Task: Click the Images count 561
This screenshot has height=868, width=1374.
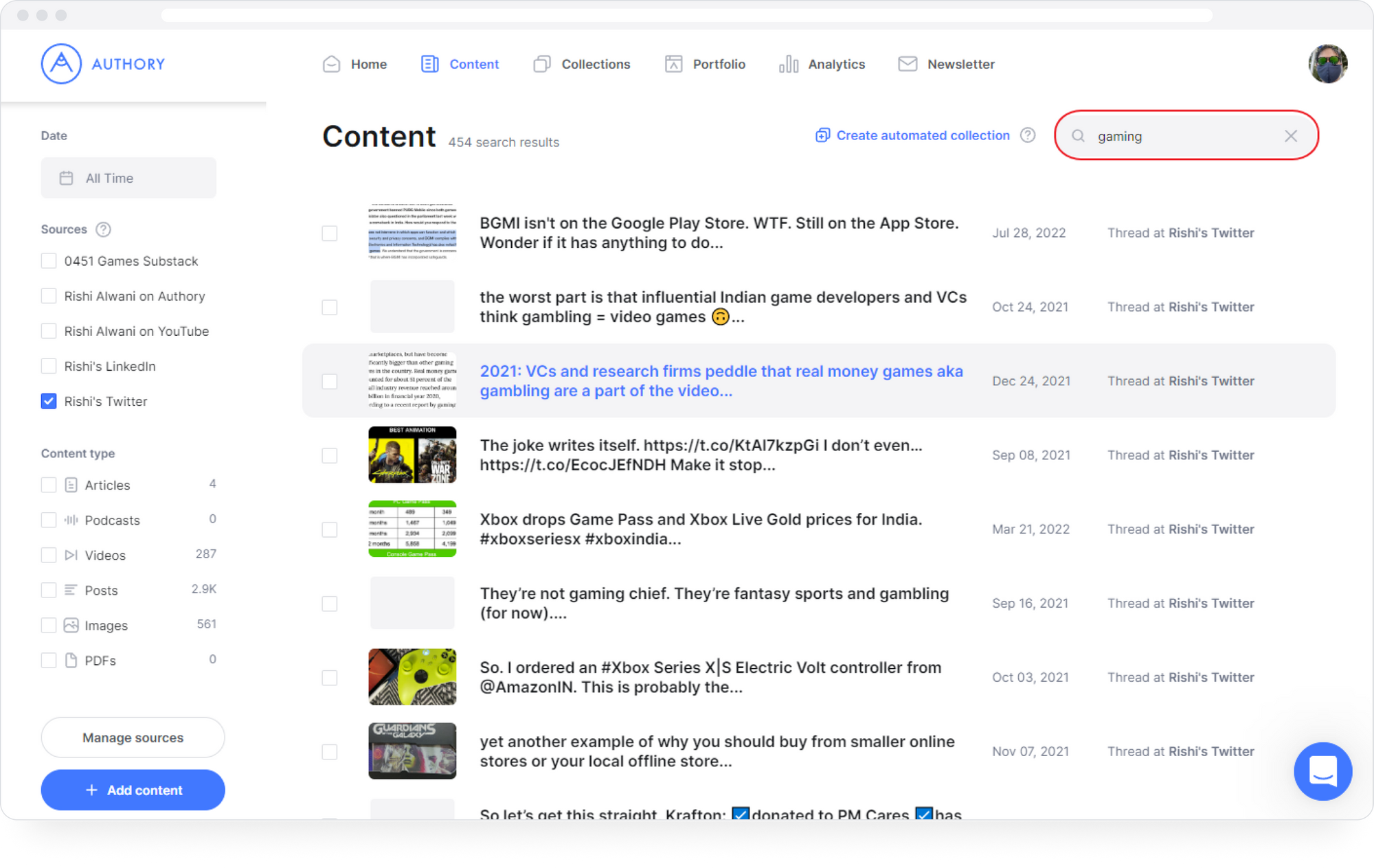Action: pyautogui.click(x=206, y=624)
